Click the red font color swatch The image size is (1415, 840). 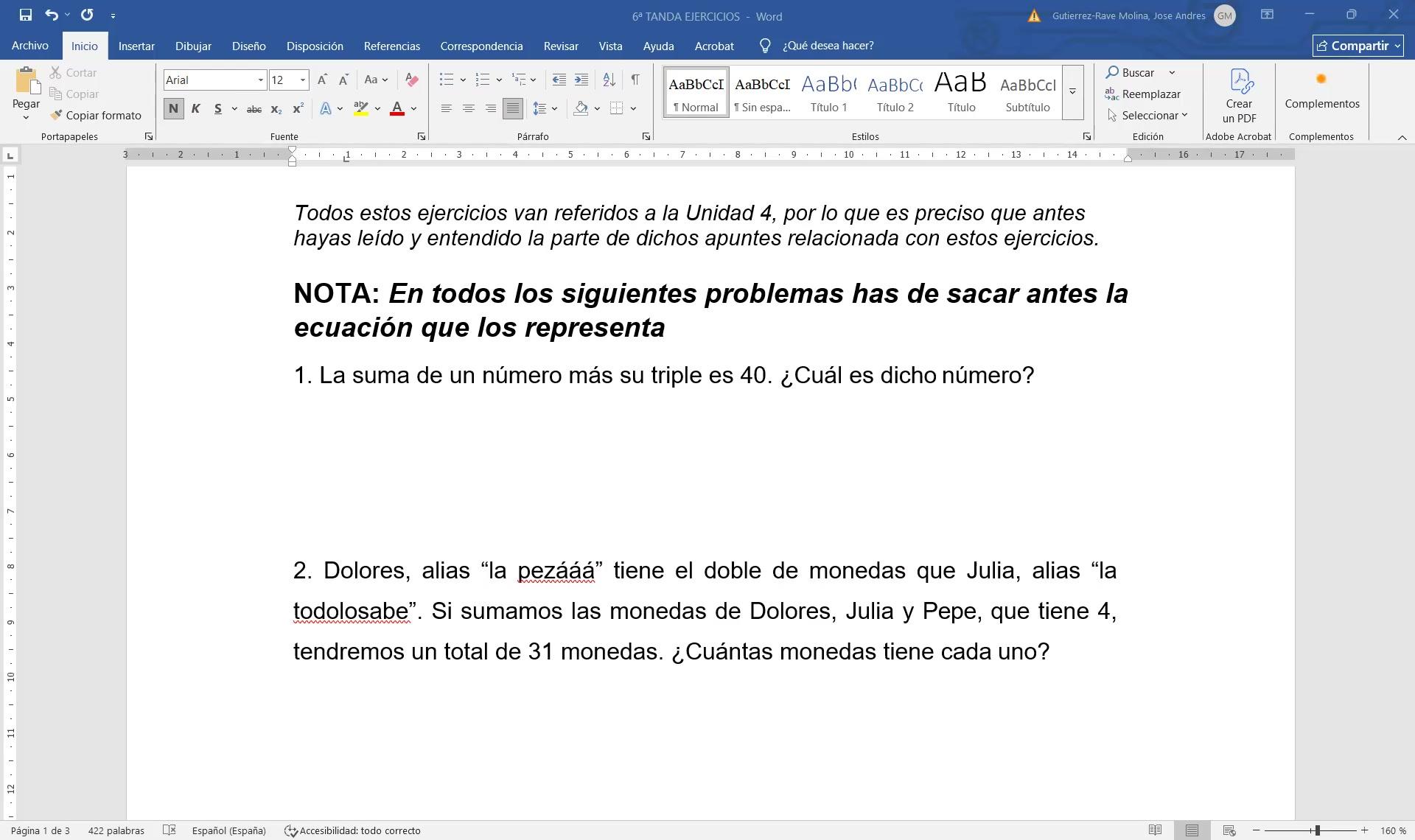(x=396, y=109)
